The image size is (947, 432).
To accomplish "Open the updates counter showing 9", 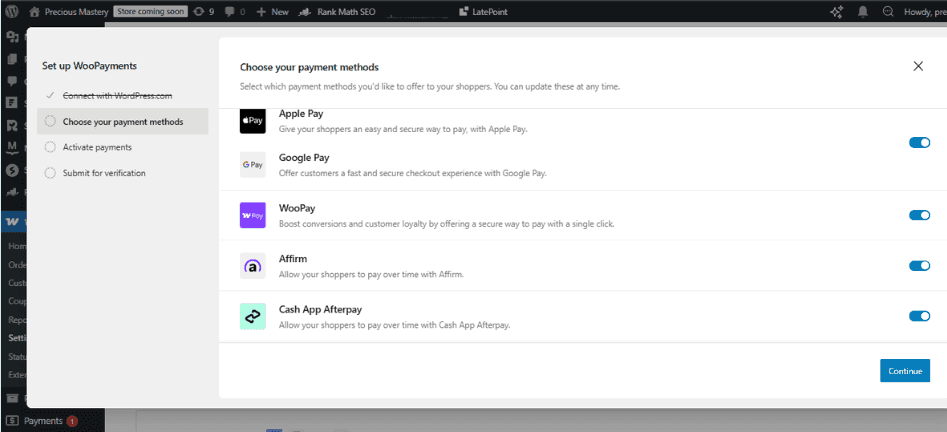I will (x=204, y=11).
